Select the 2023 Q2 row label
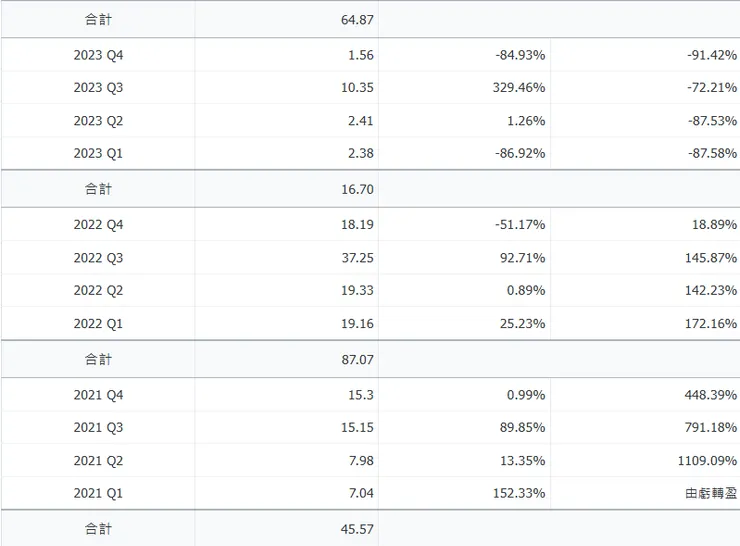Image resolution: width=740 pixels, height=546 pixels. point(98,121)
